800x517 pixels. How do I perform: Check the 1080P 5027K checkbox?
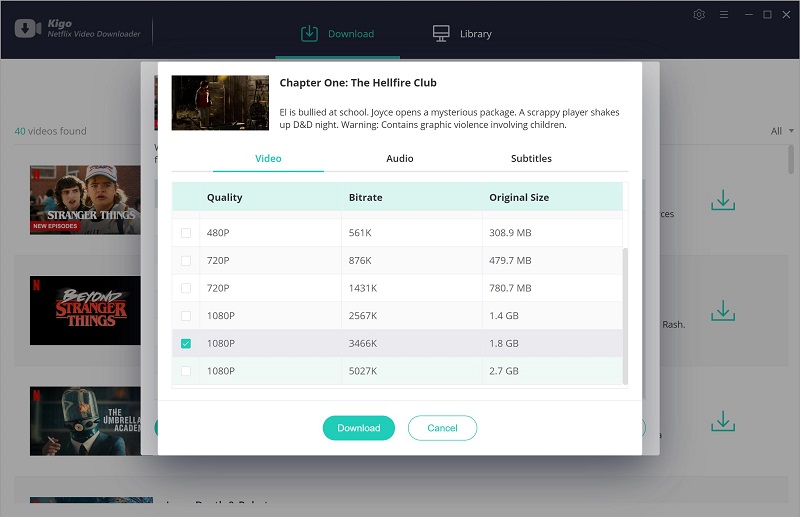pyautogui.click(x=186, y=371)
